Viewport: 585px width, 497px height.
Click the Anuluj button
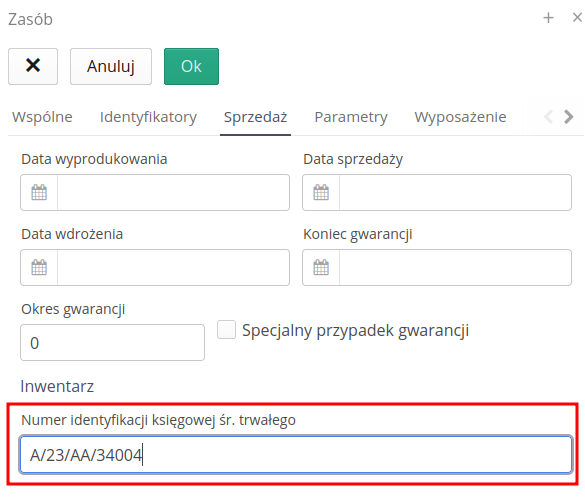click(111, 66)
